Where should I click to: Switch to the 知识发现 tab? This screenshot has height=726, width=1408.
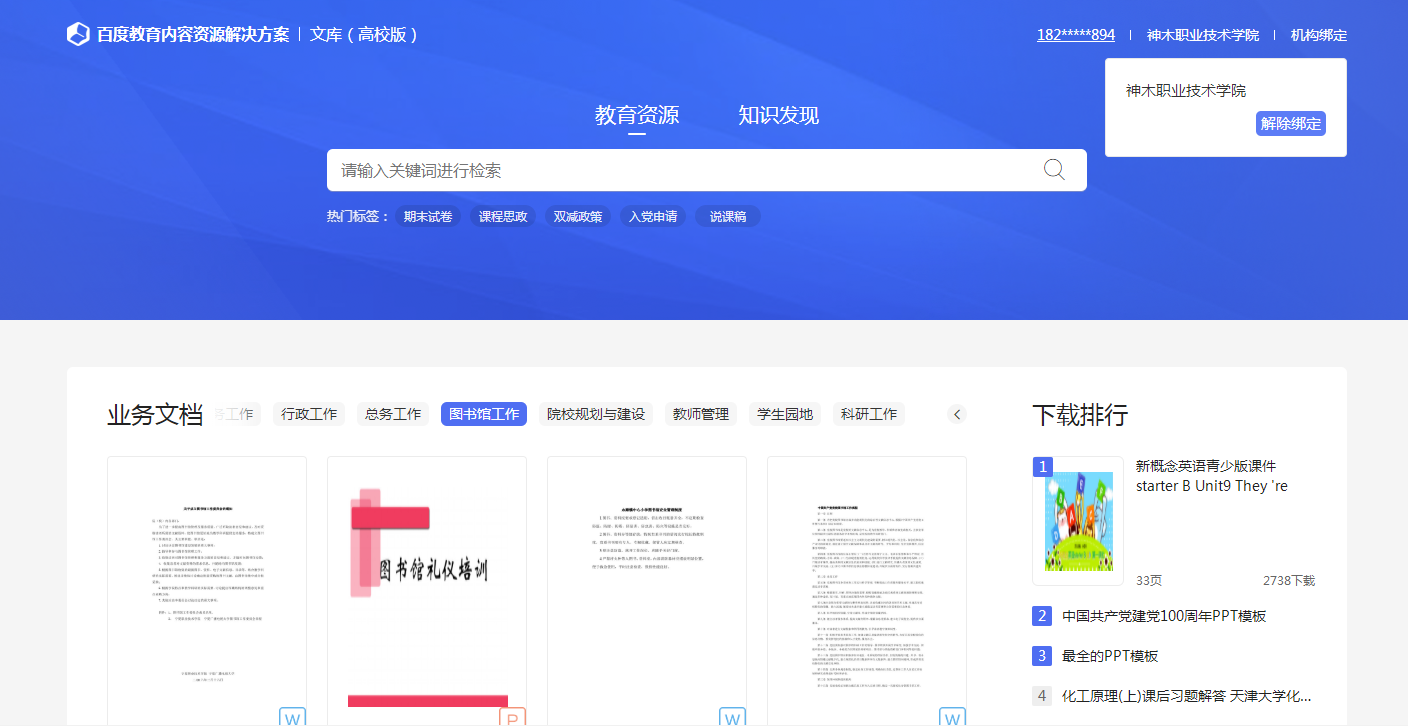pyautogui.click(x=778, y=115)
